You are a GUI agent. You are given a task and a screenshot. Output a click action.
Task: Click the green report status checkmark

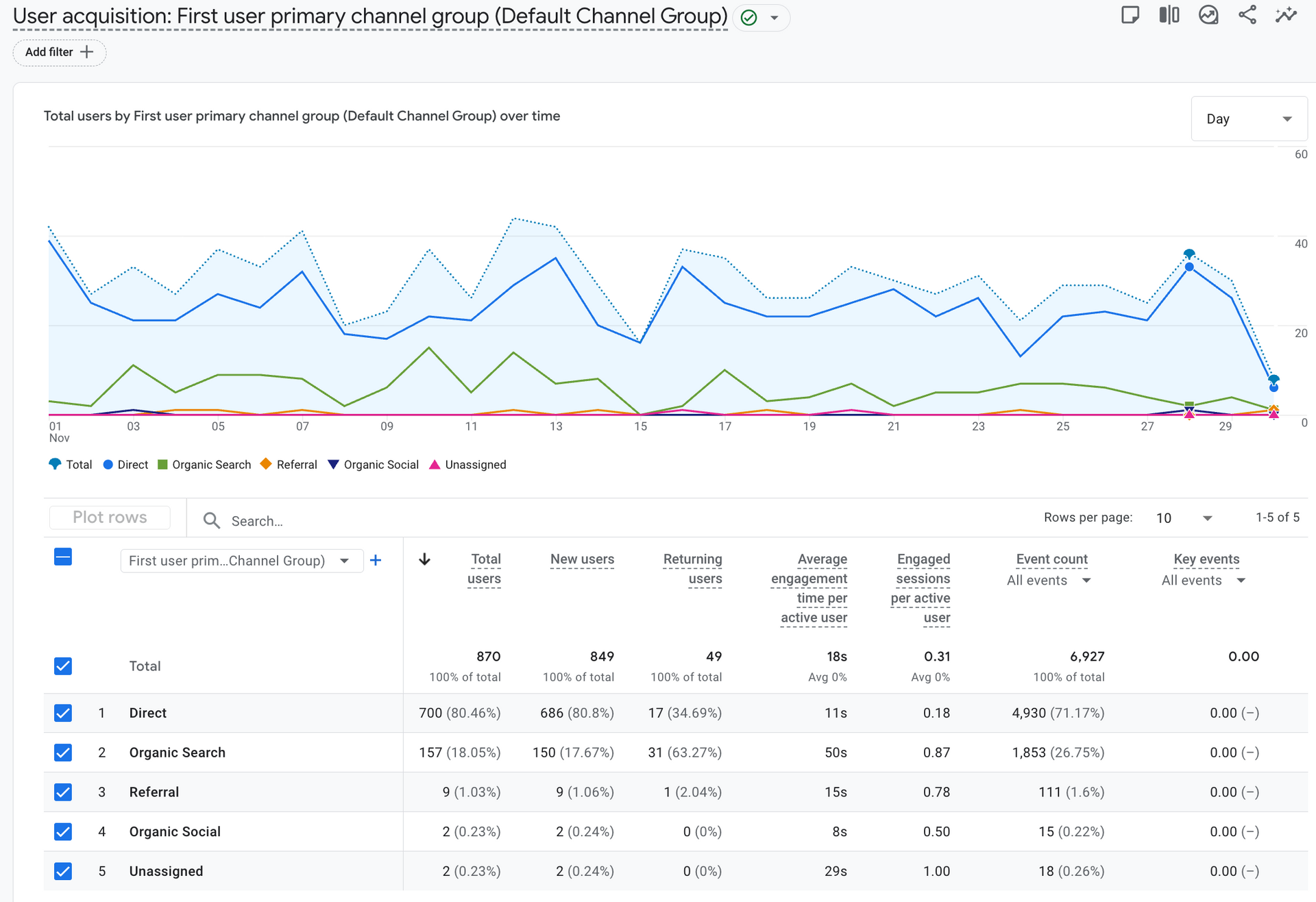coord(749,18)
